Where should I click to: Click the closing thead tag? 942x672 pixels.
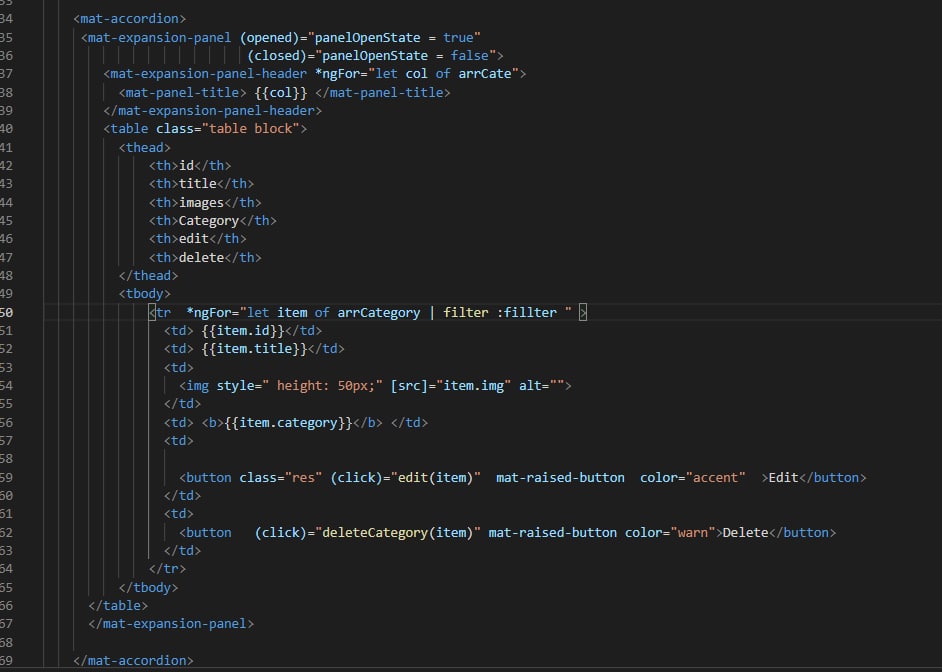(x=148, y=275)
